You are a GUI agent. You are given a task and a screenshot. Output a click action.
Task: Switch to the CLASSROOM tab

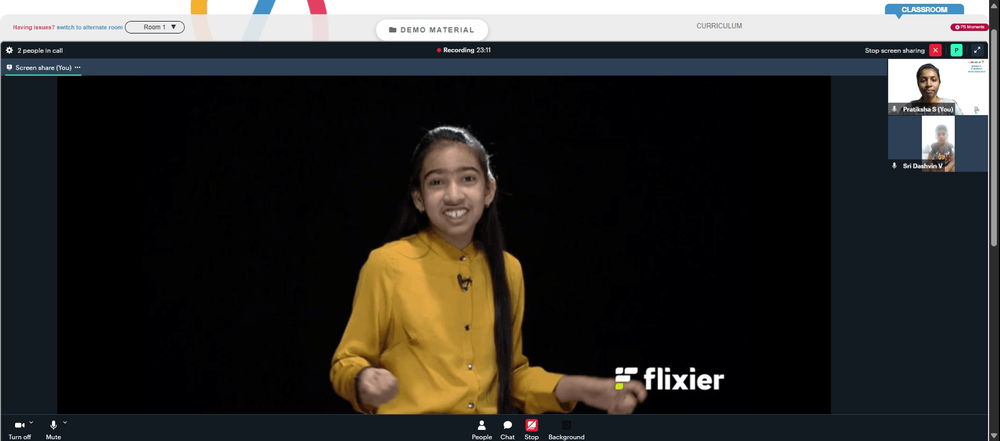(924, 10)
